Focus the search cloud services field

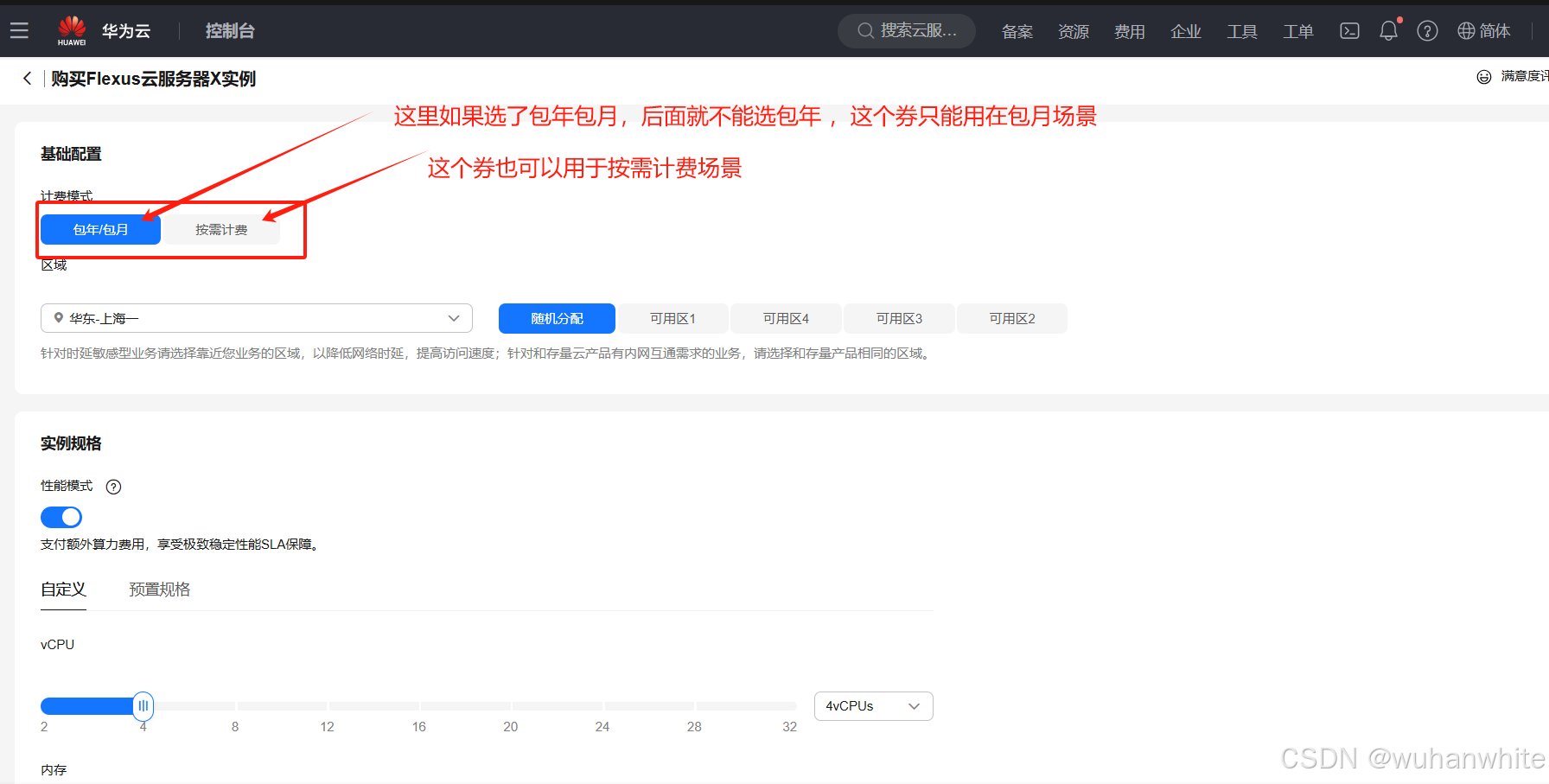906,31
